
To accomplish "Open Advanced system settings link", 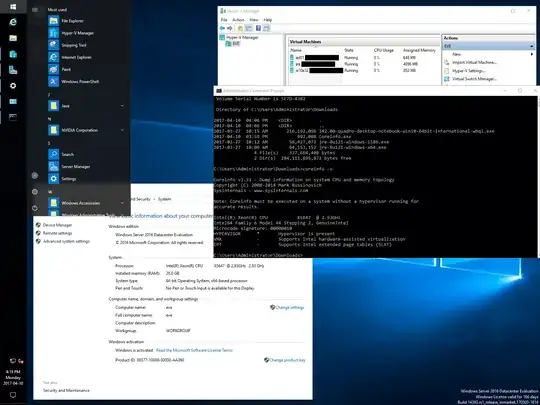I will [x=66, y=241].
